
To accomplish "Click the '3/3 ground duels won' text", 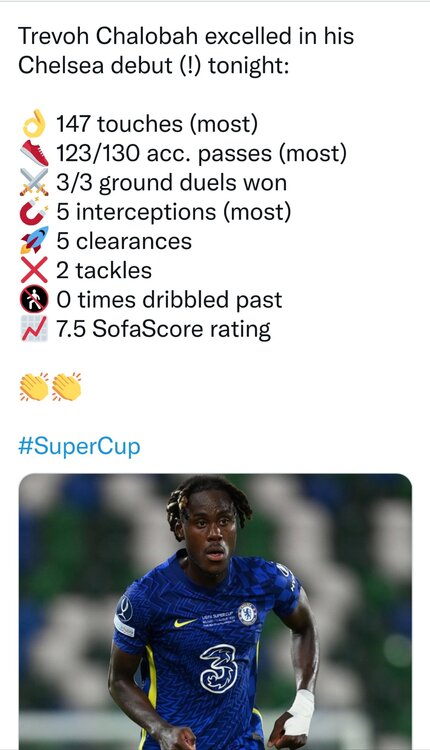I will click(172, 183).
